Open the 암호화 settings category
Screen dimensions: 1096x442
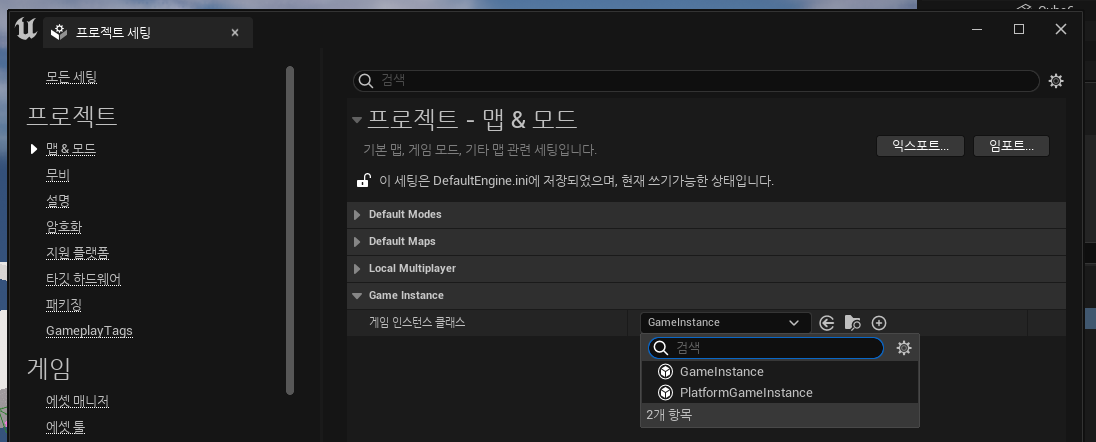pyautogui.click(x=64, y=227)
